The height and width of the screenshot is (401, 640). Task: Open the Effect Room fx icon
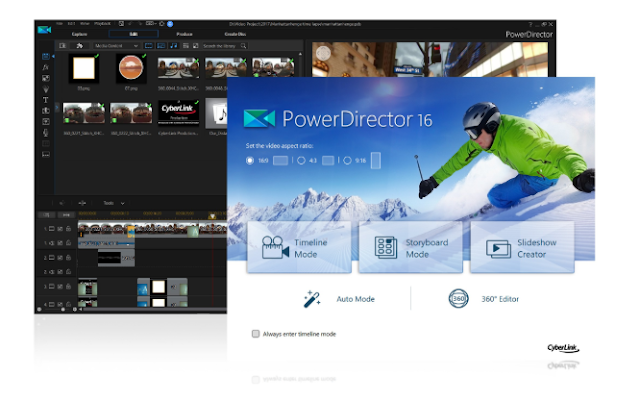click(x=46, y=67)
